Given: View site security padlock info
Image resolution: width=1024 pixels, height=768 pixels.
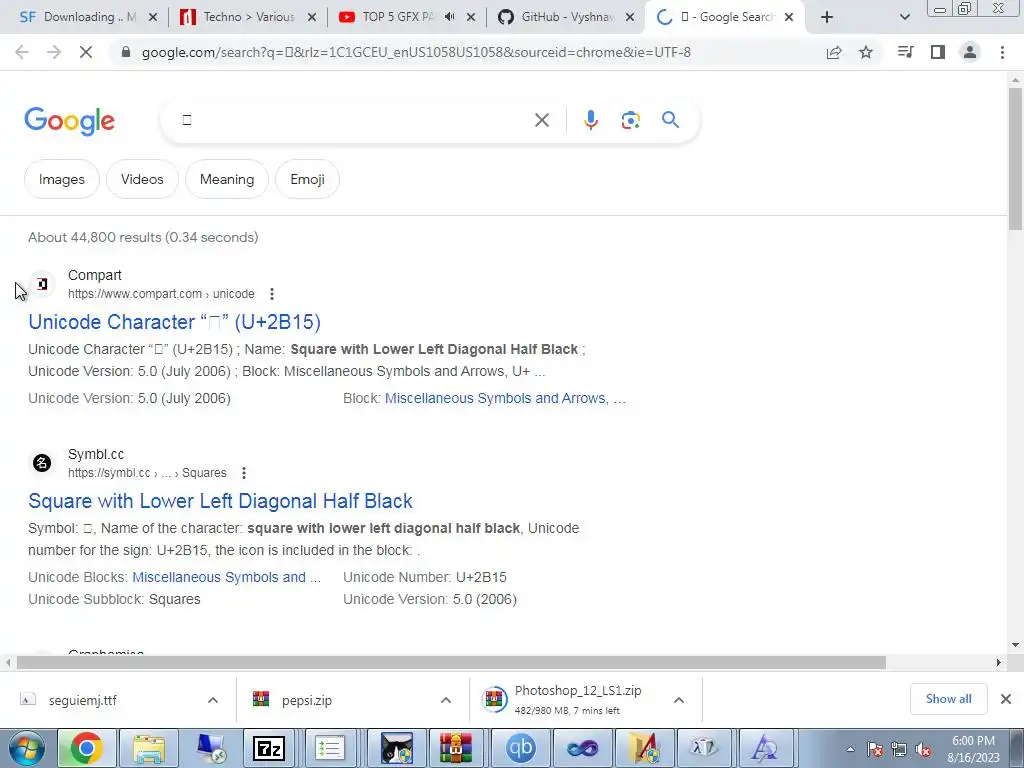Looking at the screenshot, I should click(x=127, y=52).
